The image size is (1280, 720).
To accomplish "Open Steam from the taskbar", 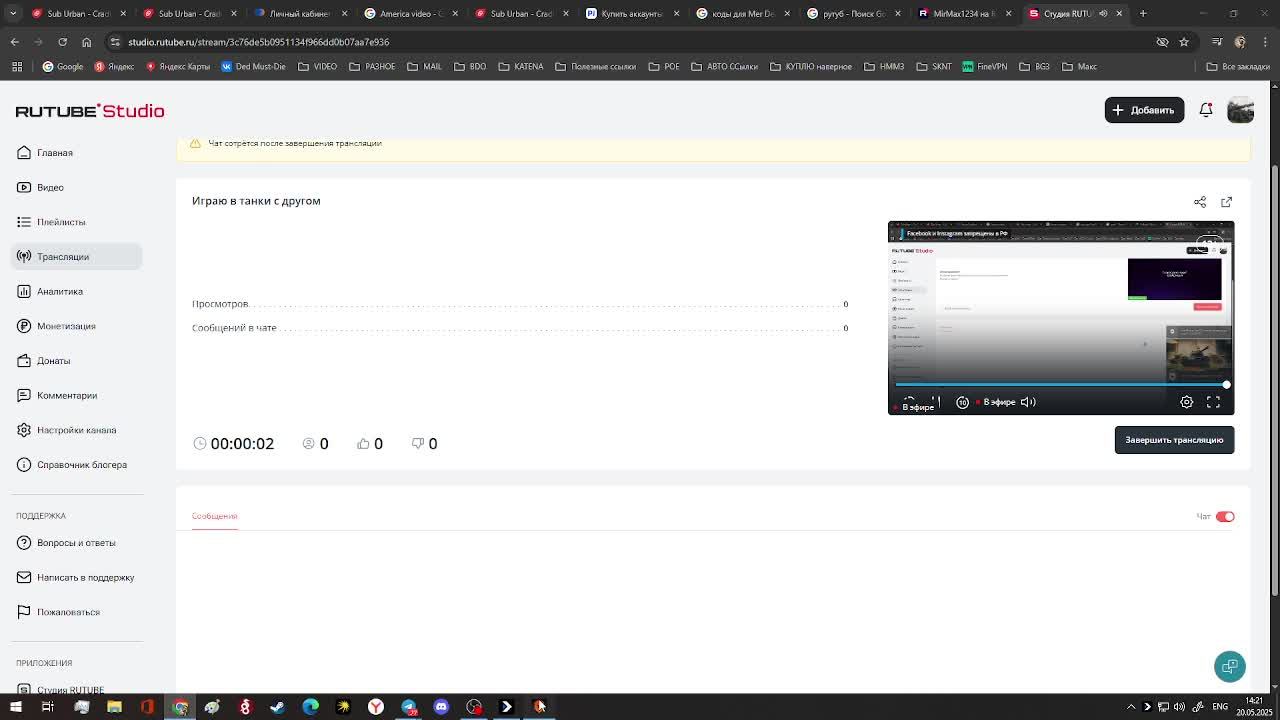I will tap(277, 707).
